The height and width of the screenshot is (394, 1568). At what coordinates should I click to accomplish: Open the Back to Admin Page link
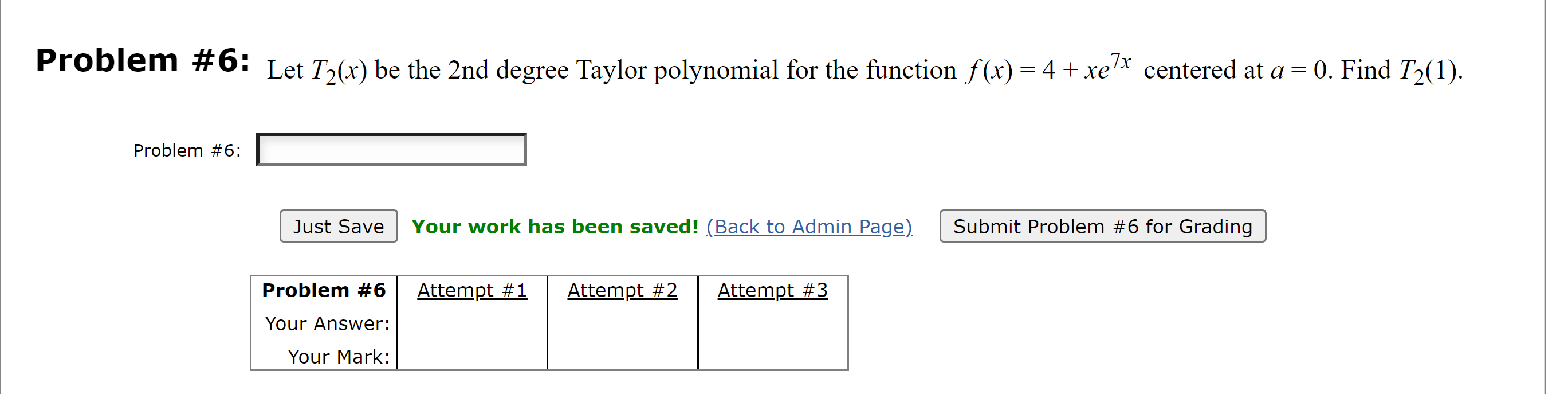pos(809,227)
